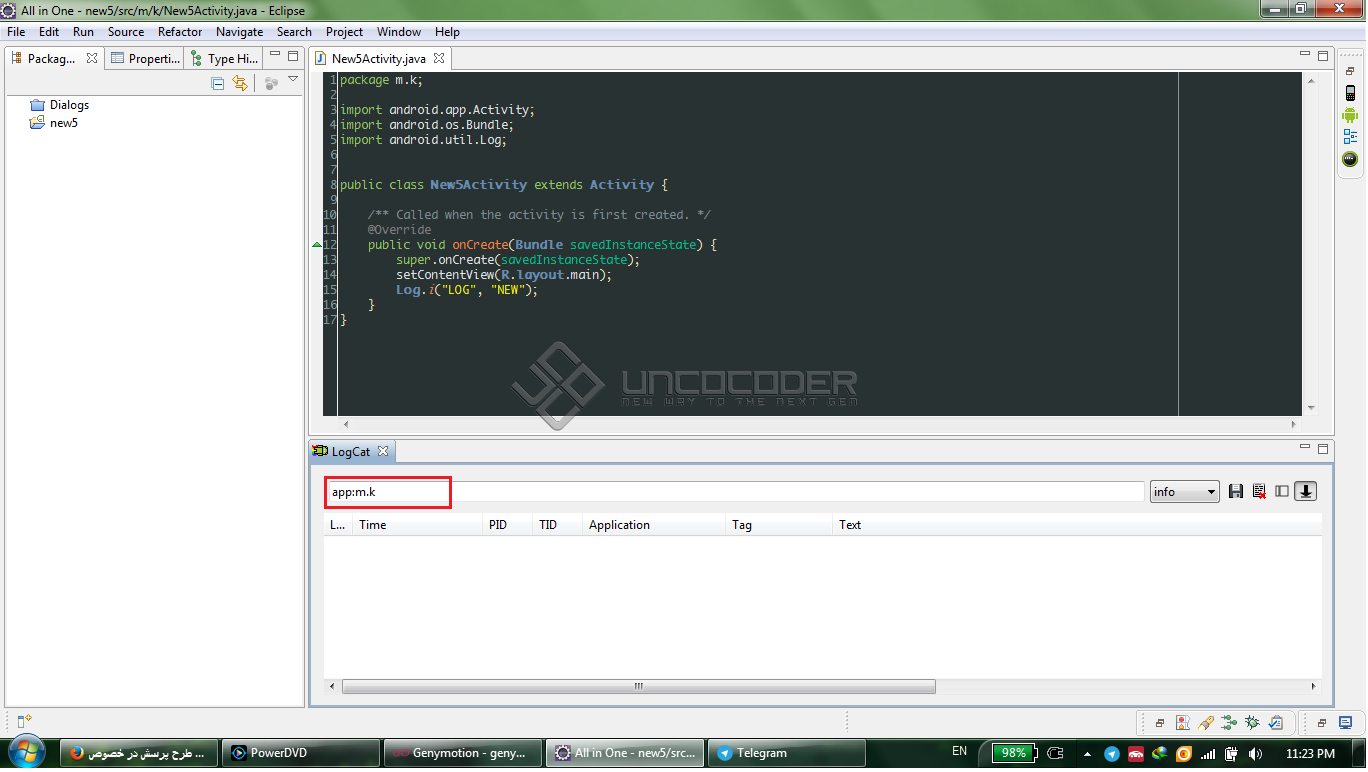The image size is (1368, 772).
Task: Click the LogCat filter field containing app:m.k
Action: pos(734,492)
